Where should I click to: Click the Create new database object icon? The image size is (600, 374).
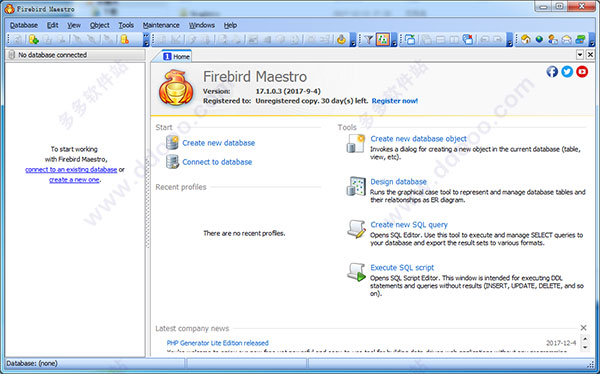click(x=355, y=144)
